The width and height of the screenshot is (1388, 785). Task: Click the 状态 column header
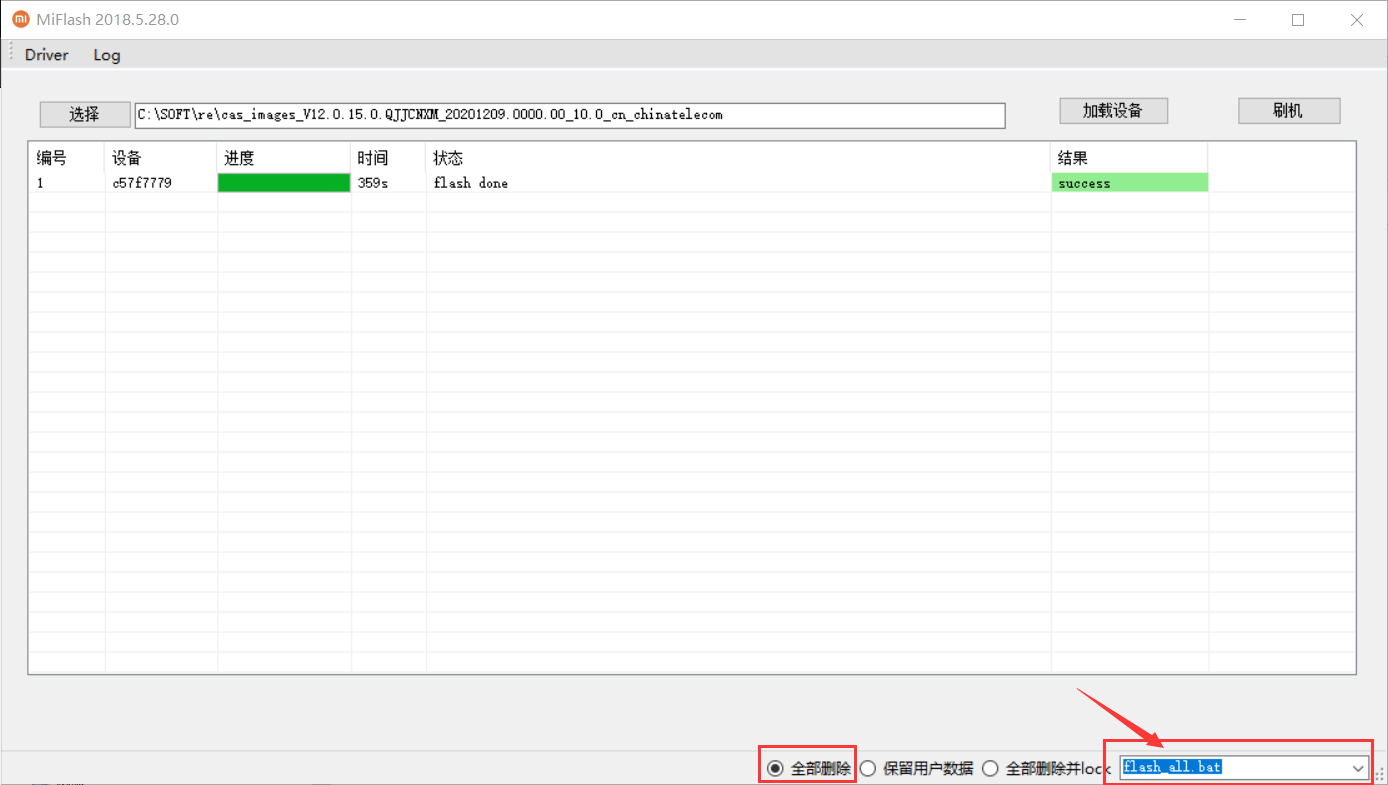click(738, 158)
